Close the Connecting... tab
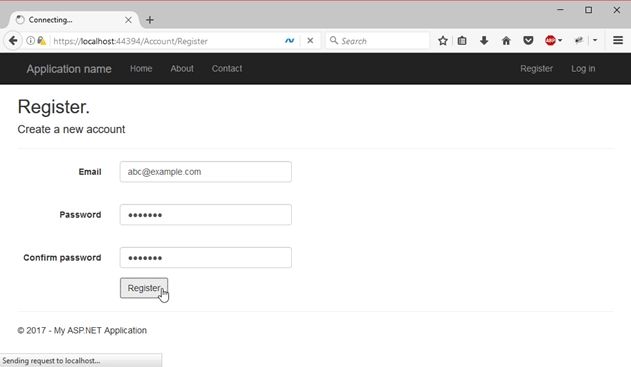631x367 pixels. 128,20
